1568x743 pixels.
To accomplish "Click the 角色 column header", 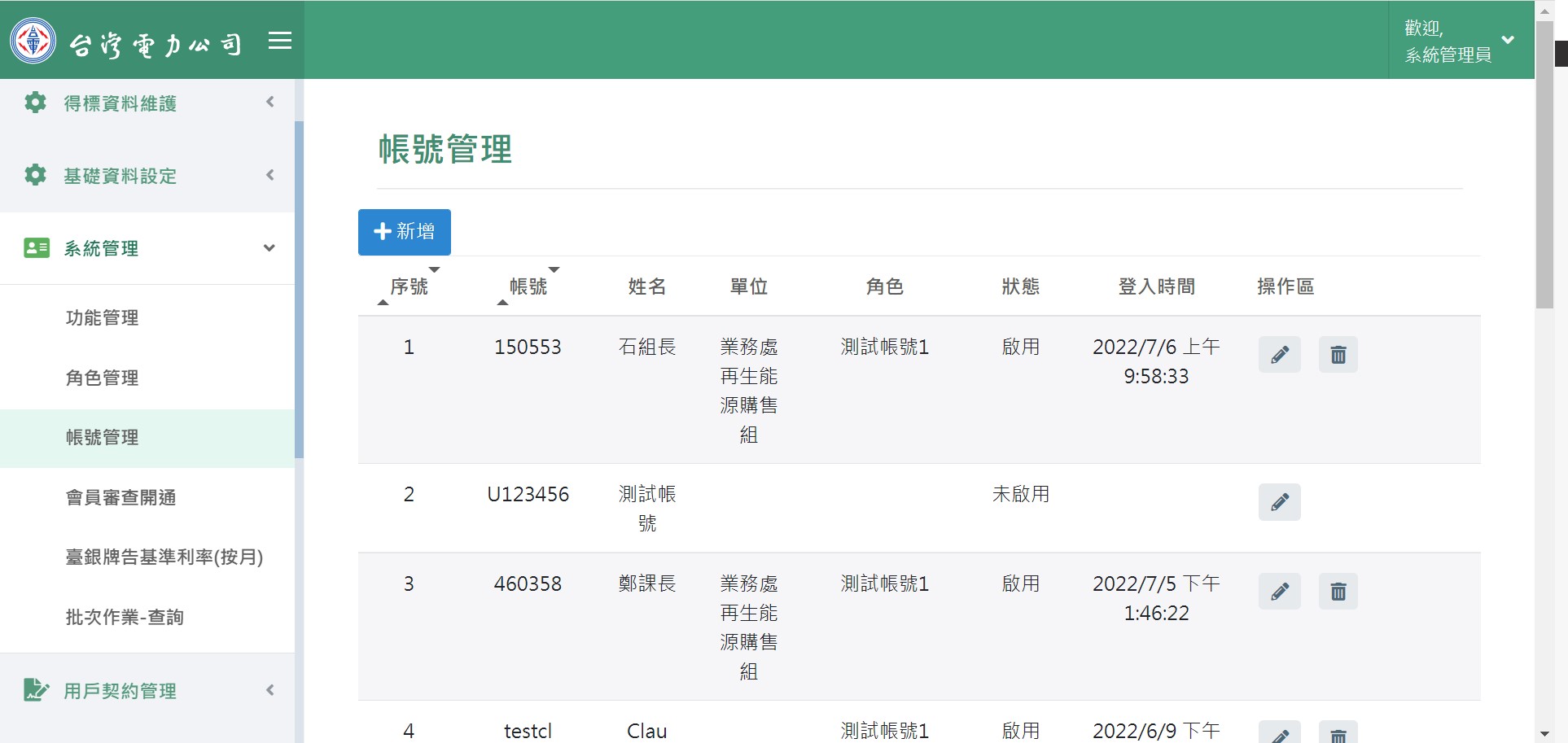I will point(885,286).
